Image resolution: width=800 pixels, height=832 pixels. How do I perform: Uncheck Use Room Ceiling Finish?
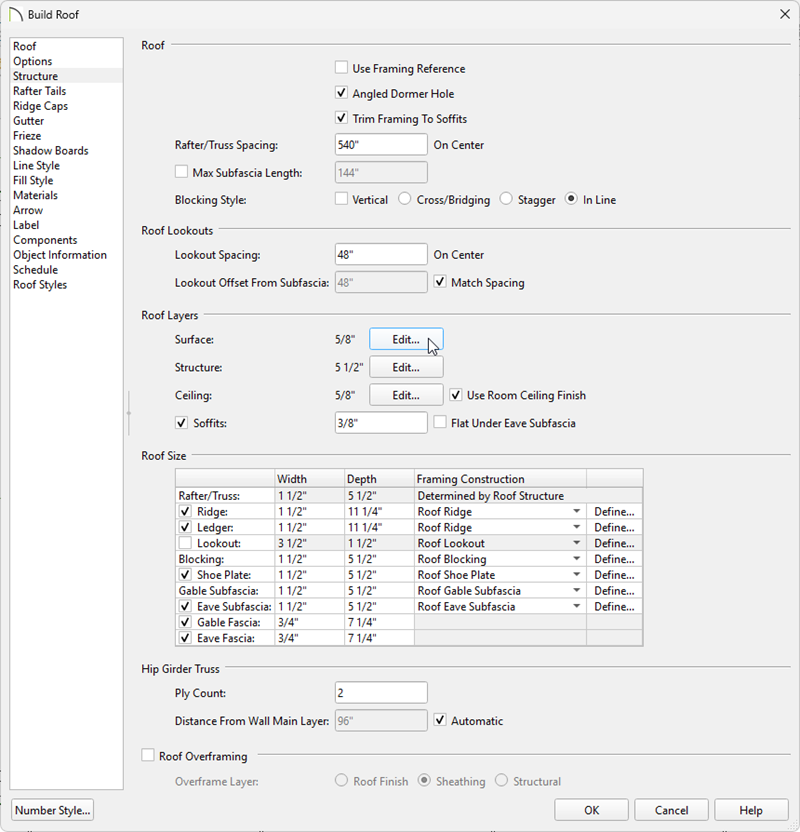[x=456, y=395]
